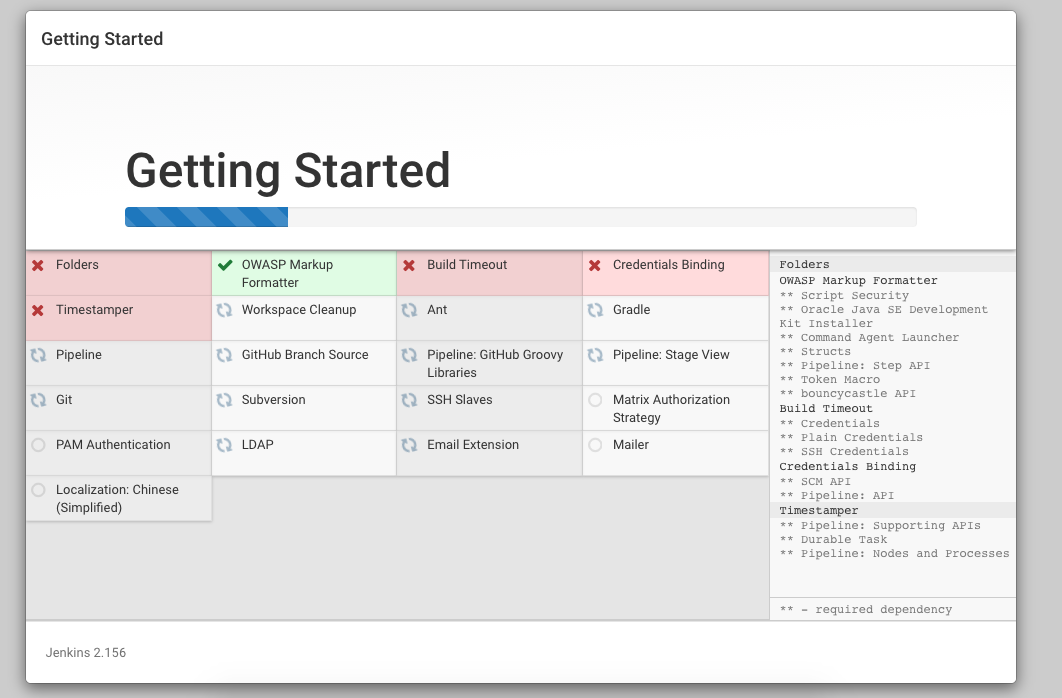
Task: Click the sync icon beside Gradle
Action: 595,310
